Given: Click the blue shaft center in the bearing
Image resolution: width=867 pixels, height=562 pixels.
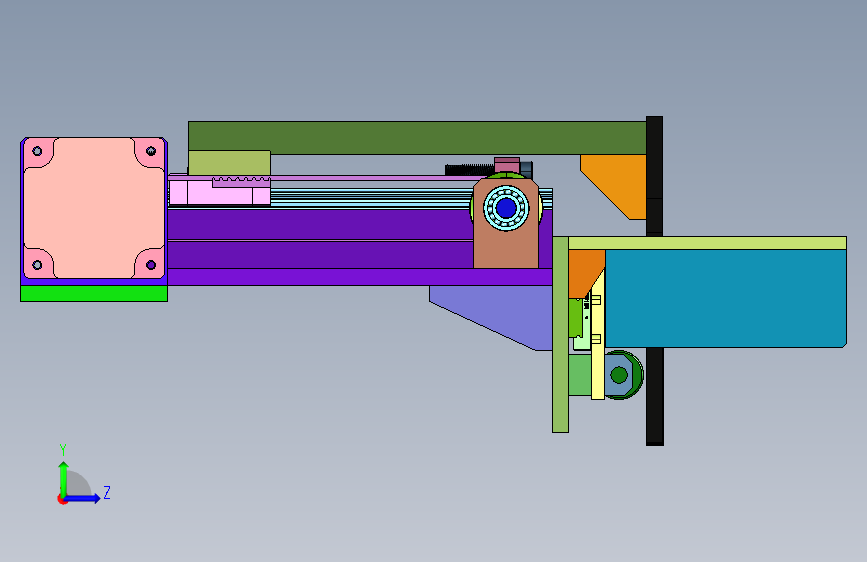Looking at the screenshot, I should coord(506,208).
